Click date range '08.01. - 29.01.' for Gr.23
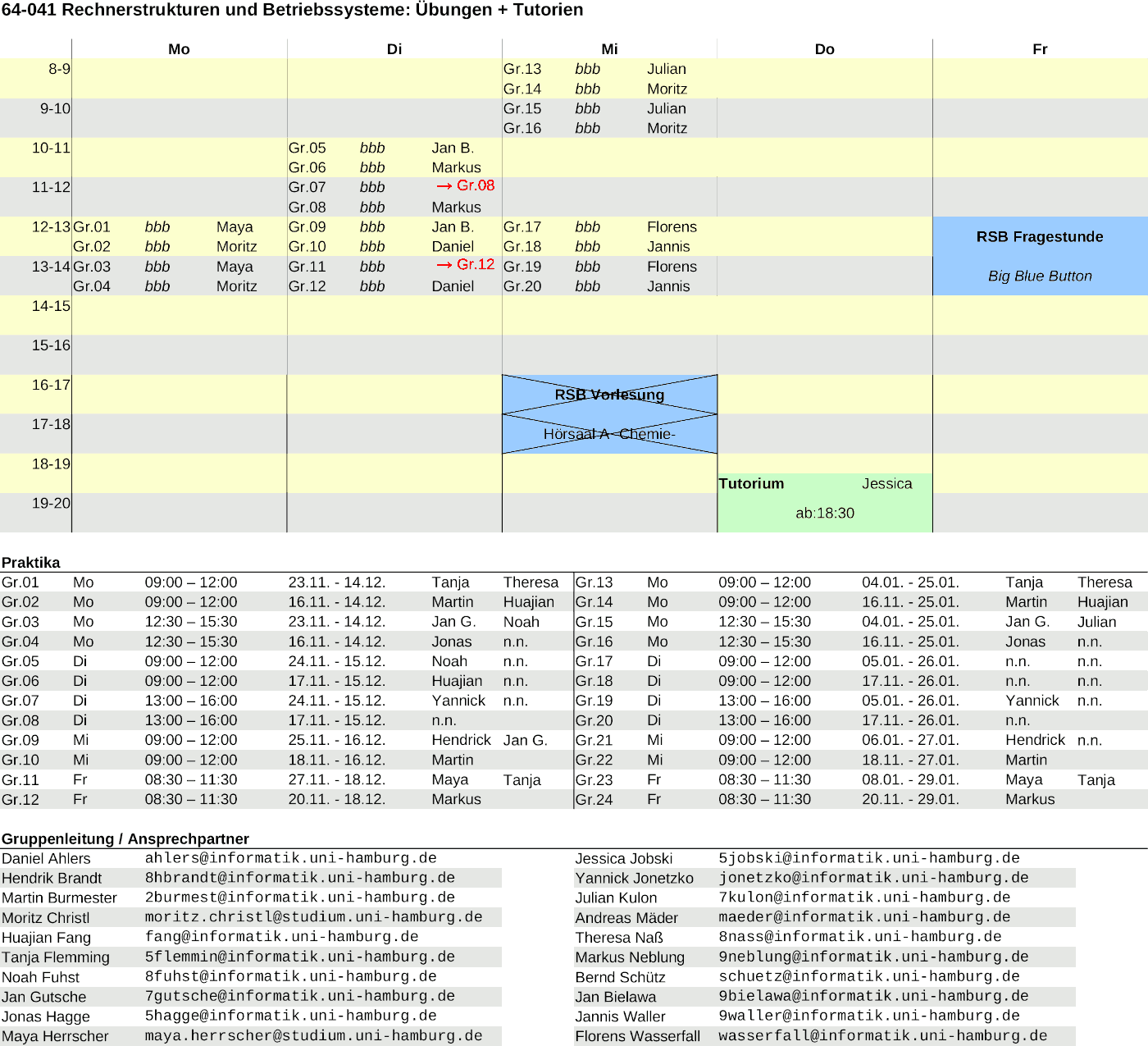Viewport: 1148px width, 1046px height. (x=910, y=780)
